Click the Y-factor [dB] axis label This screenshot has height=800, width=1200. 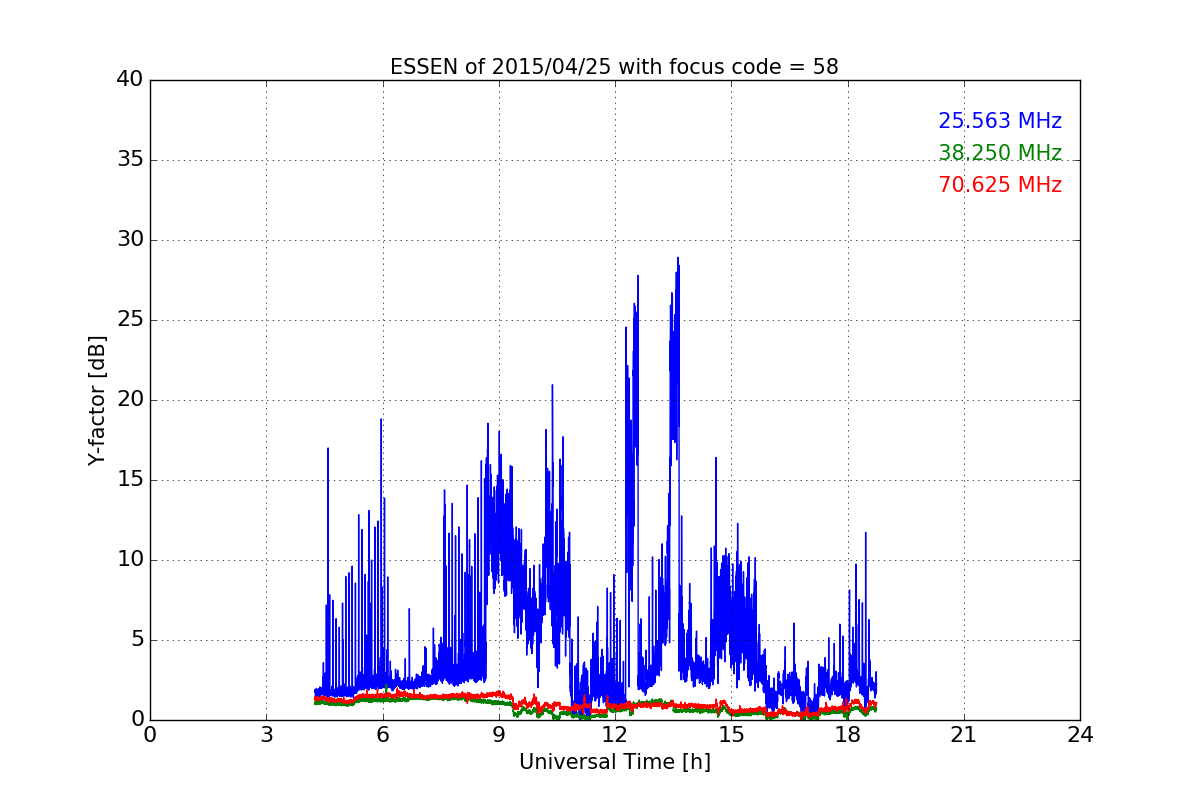96,400
